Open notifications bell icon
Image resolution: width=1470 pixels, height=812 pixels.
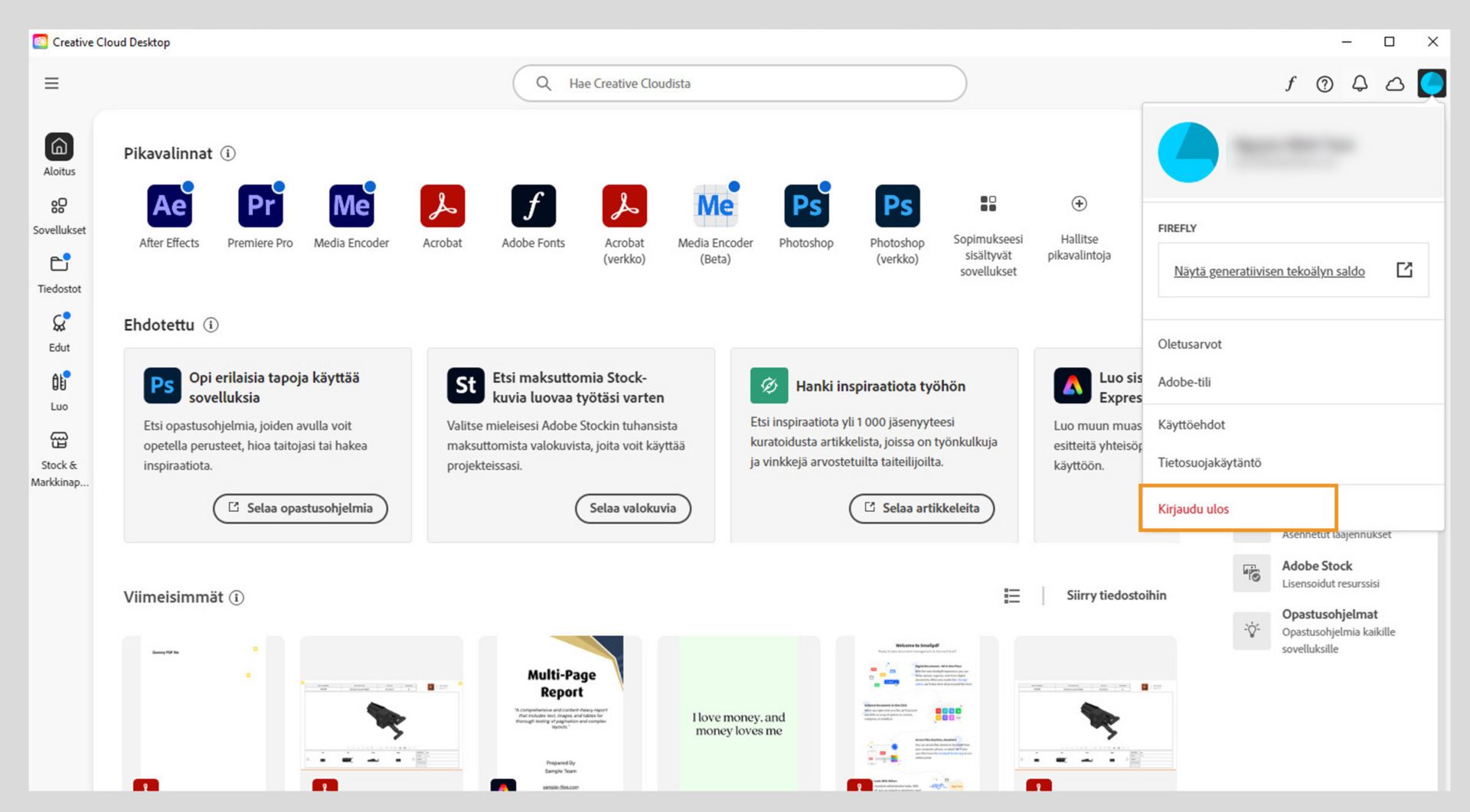1360,84
